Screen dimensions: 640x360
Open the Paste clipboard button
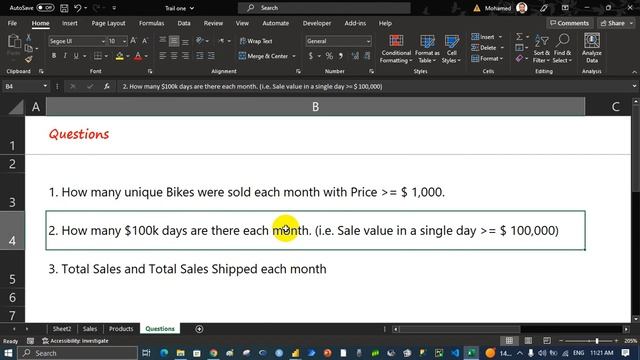click(14, 45)
